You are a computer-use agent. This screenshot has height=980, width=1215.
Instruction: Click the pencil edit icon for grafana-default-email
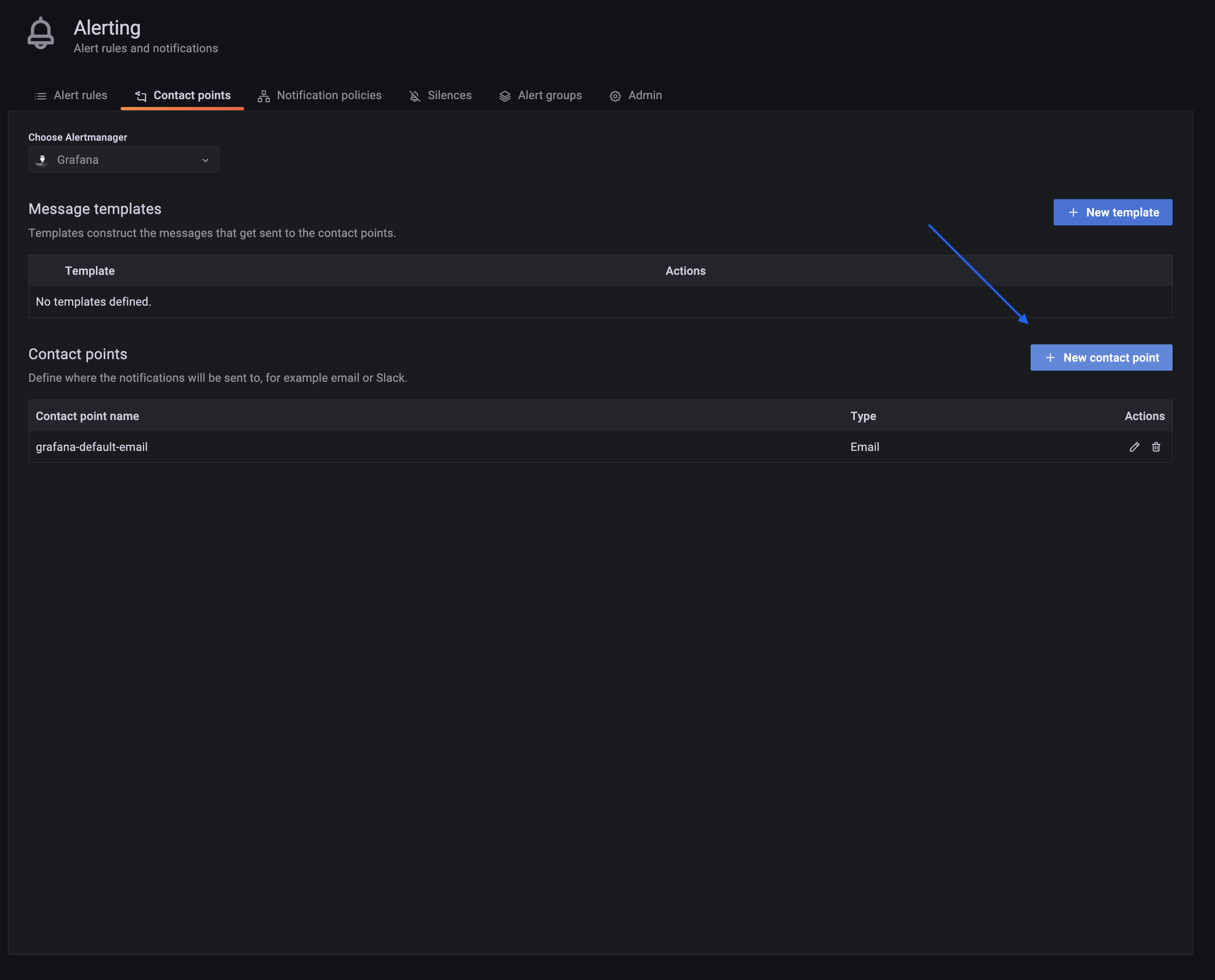point(1134,447)
